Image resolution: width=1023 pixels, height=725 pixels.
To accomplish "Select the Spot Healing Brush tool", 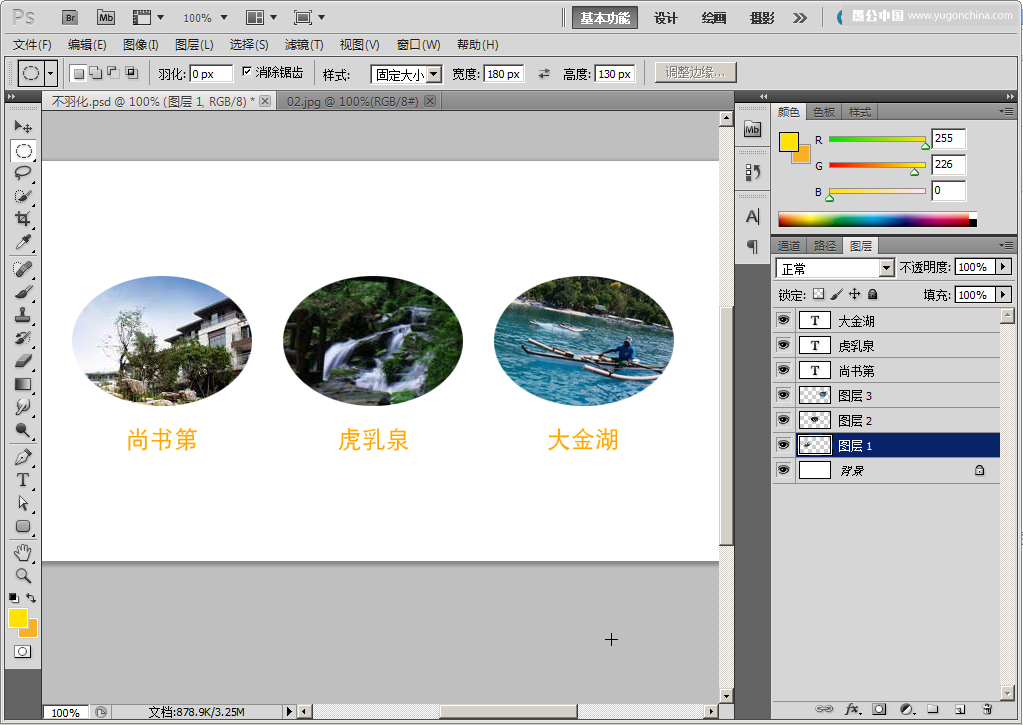I will coord(23,268).
